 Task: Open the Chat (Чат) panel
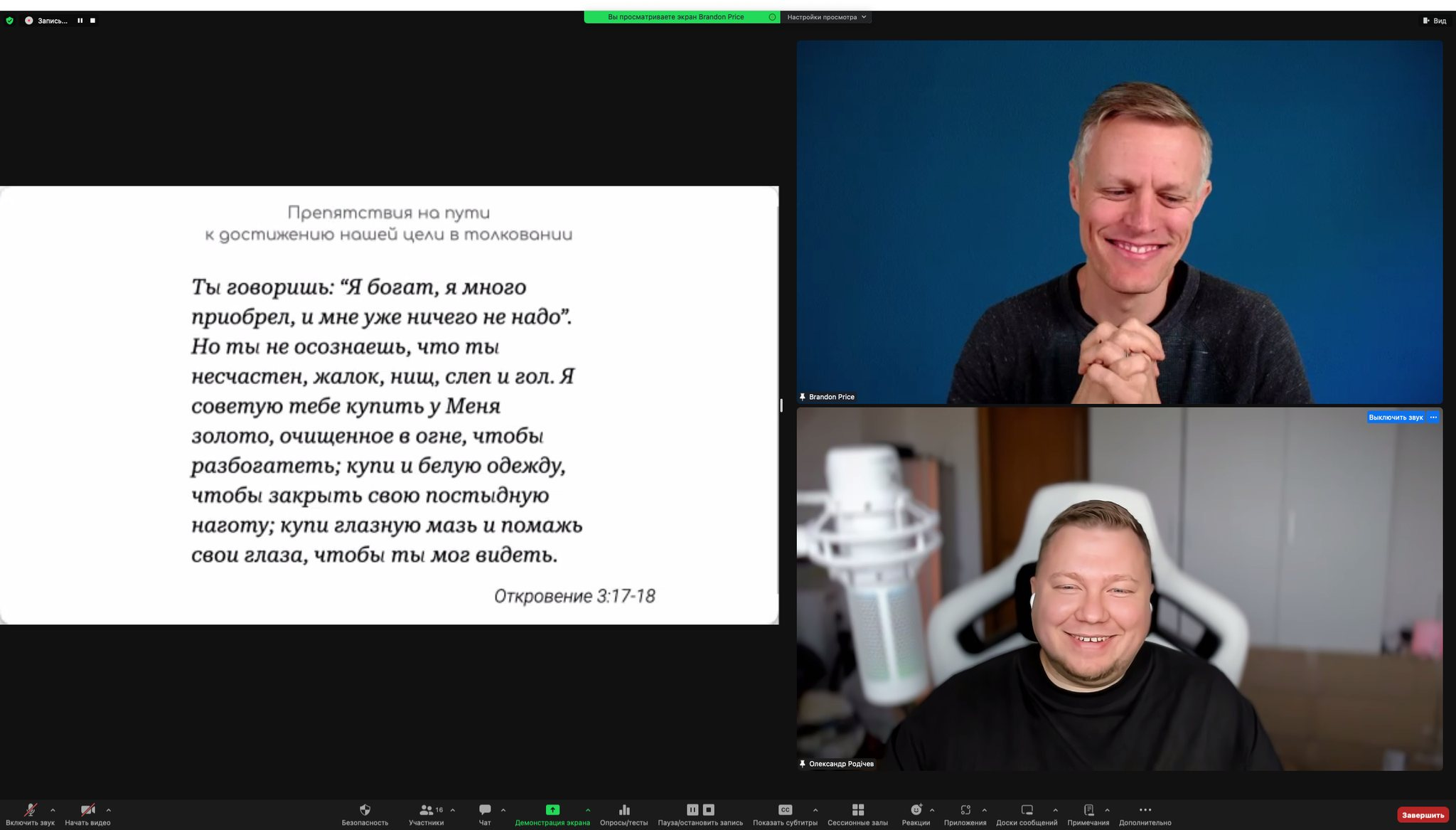pos(485,810)
